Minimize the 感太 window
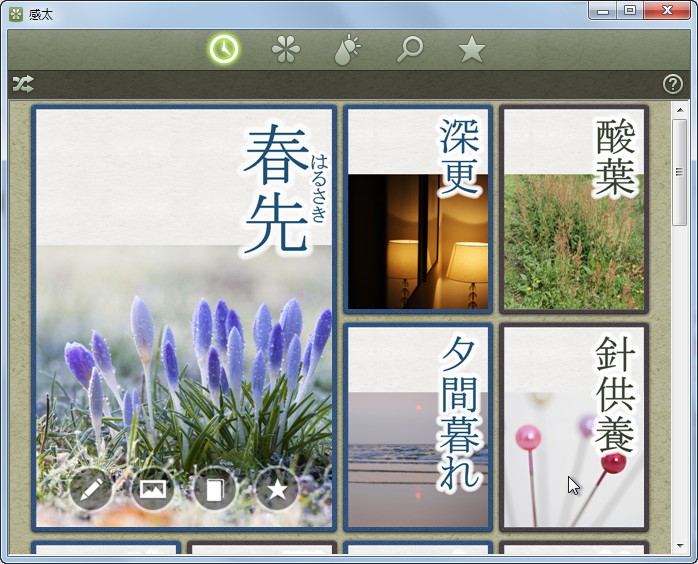The height and width of the screenshot is (564, 698). pyautogui.click(x=603, y=11)
